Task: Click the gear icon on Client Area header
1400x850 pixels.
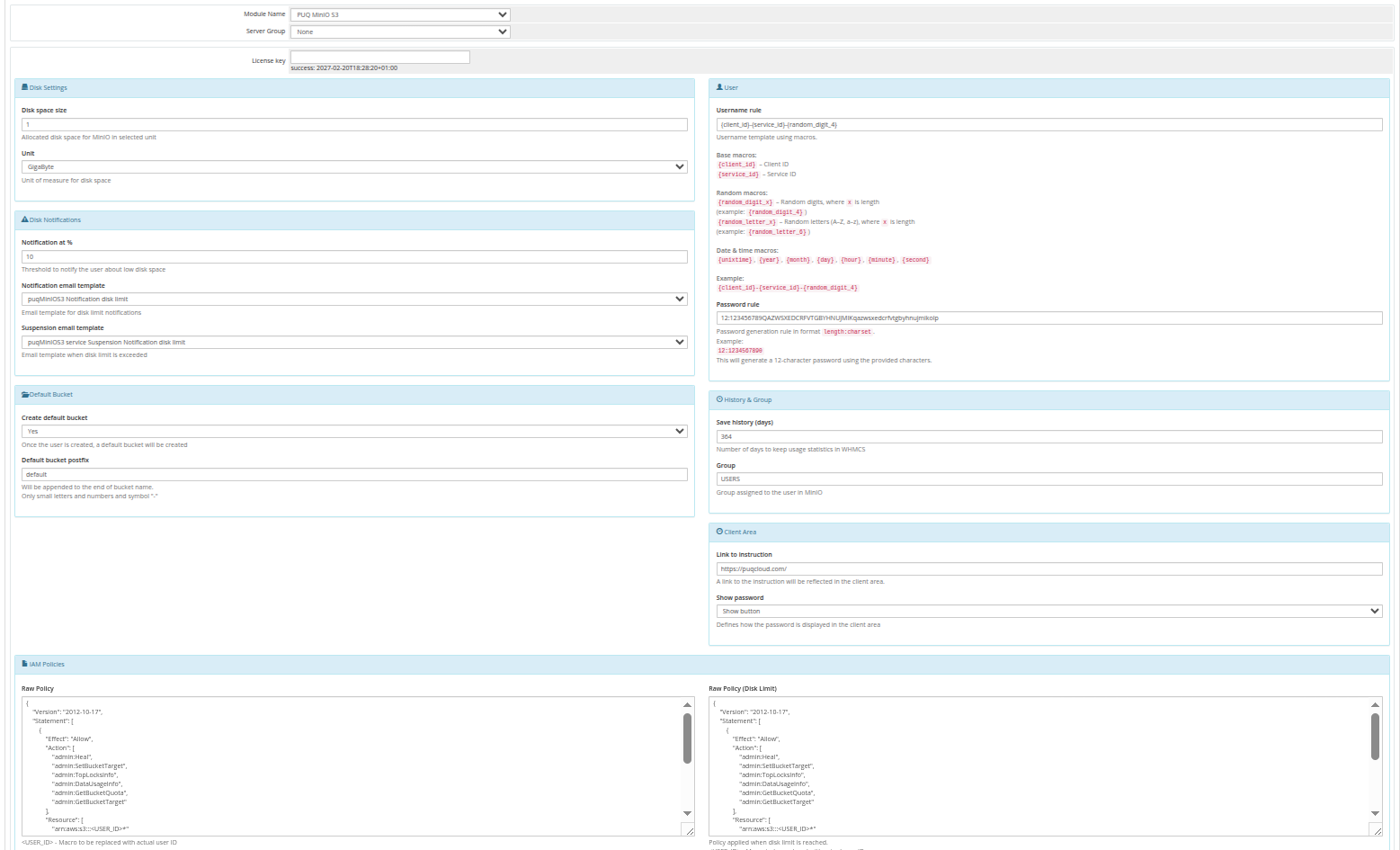Action: [x=718, y=532]
